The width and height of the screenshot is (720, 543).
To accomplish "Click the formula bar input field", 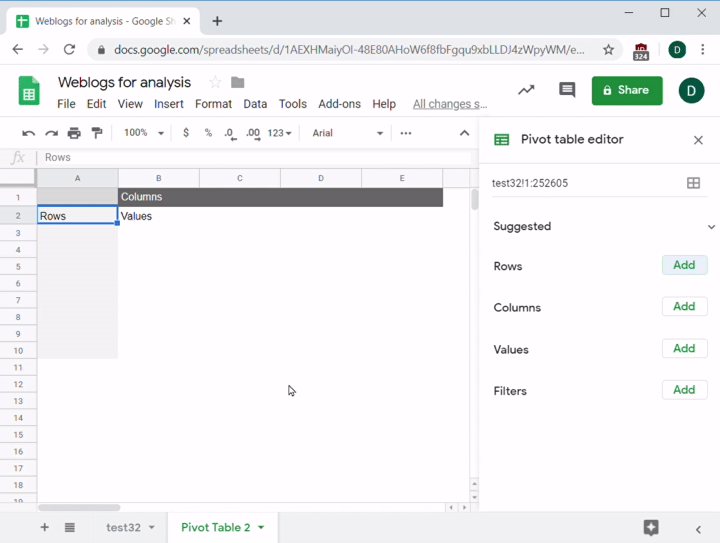I will [x=250, y=157].
